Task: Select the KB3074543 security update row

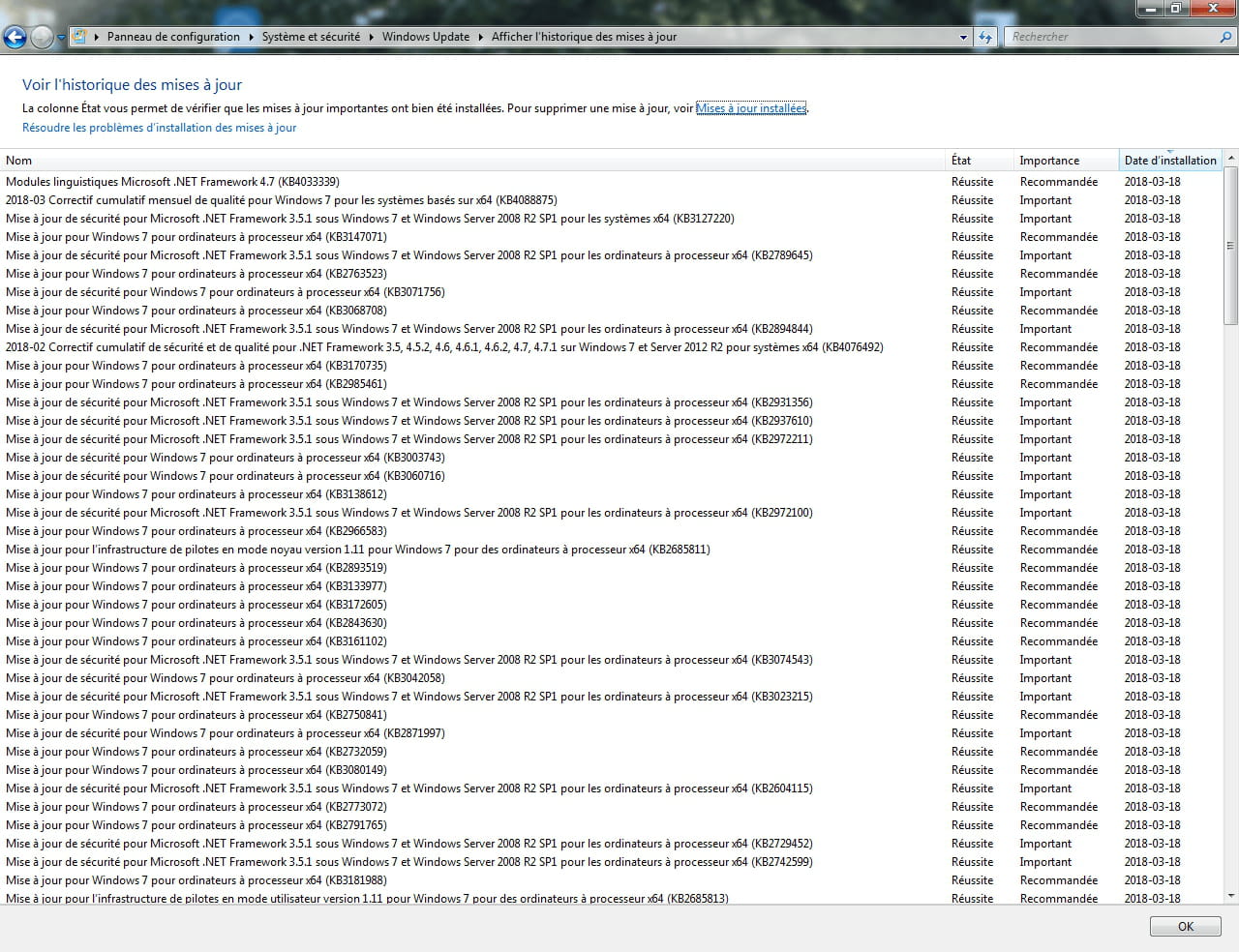Action: tap(612, 660)
